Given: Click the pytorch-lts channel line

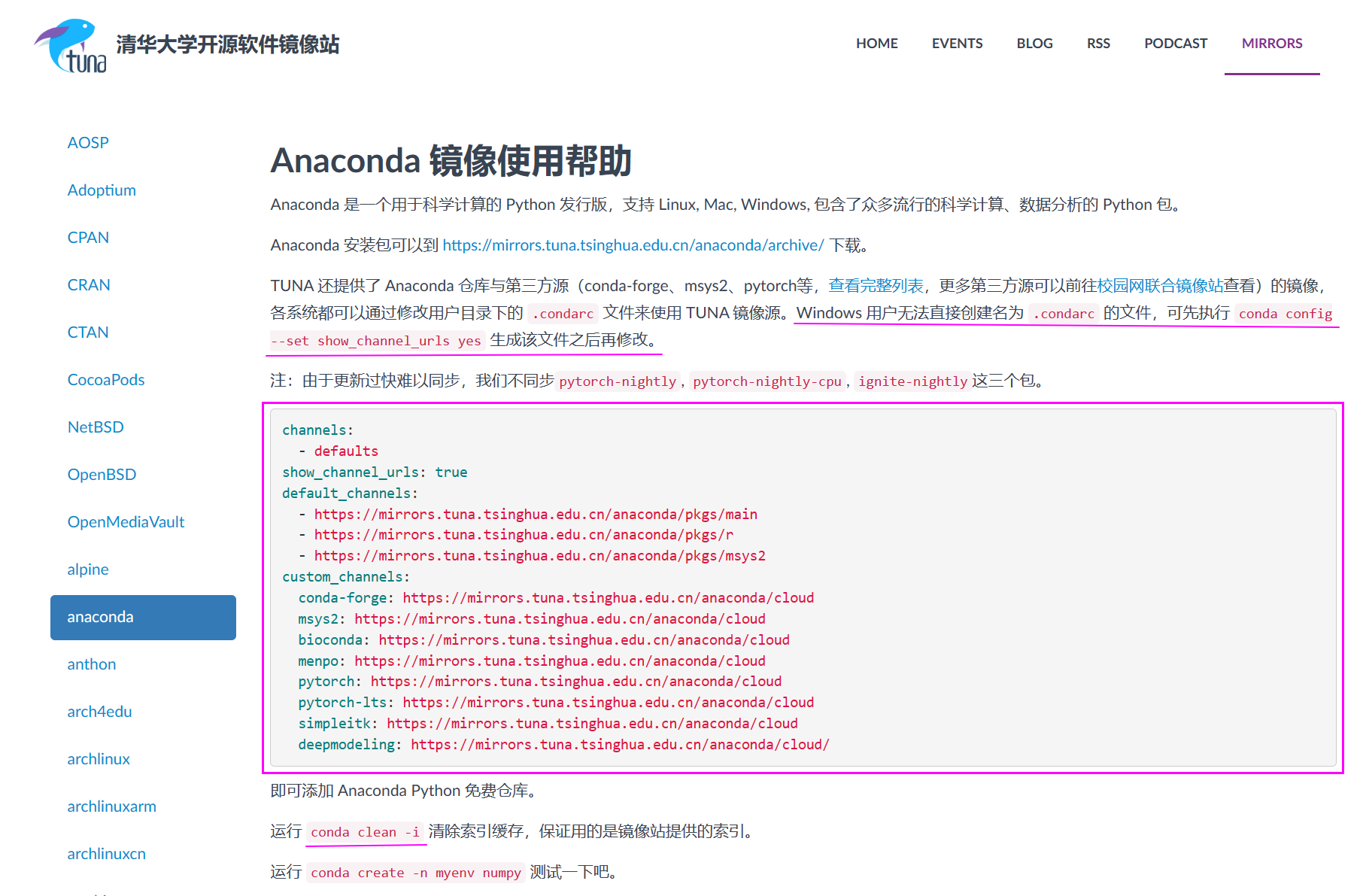Looking at the screenshot, I should point(556,703).
